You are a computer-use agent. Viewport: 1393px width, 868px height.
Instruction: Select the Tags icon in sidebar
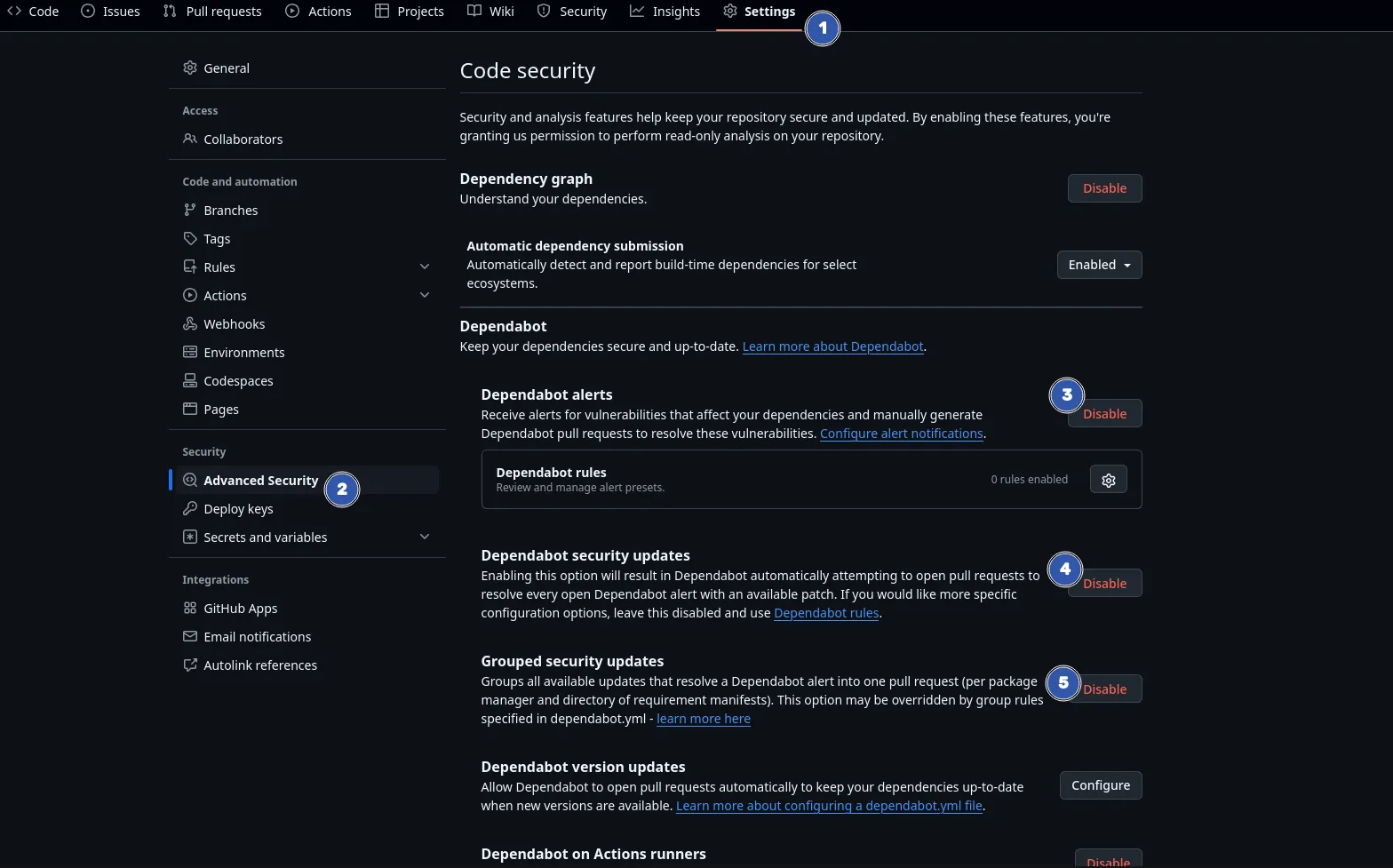[x=189, y=239]
